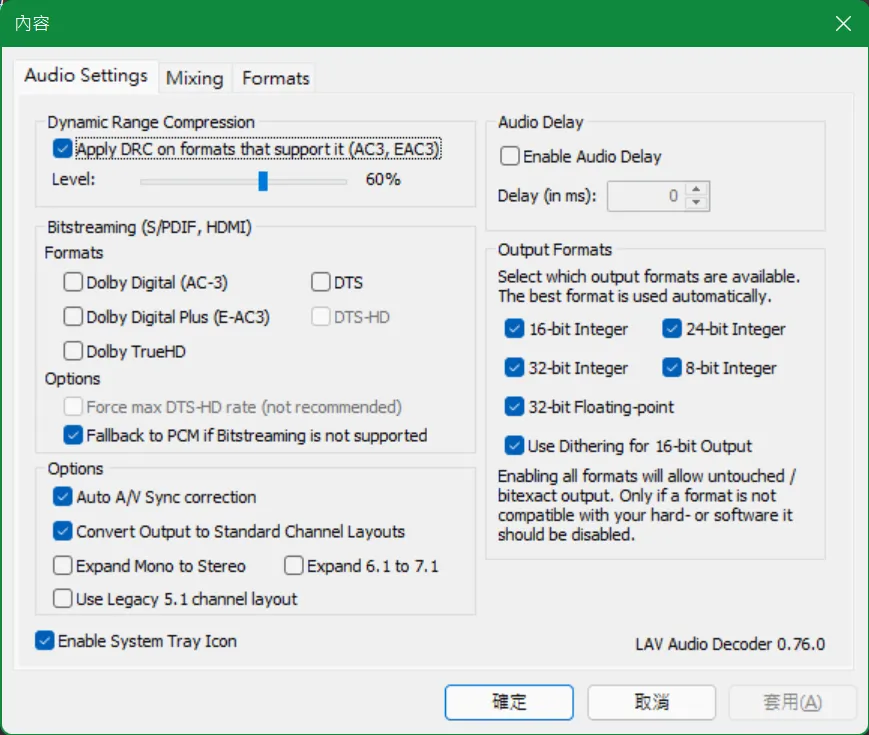Select the Audio Settings tab

[x=86, y=76]
